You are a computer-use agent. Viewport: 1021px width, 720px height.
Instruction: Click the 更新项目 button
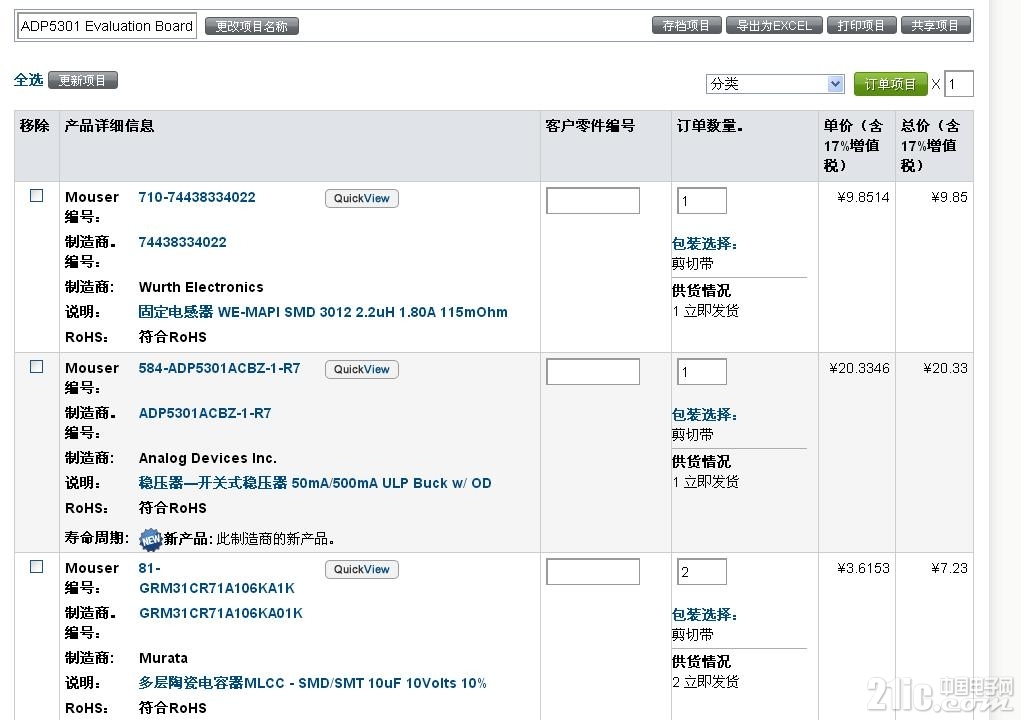point(83,80)
